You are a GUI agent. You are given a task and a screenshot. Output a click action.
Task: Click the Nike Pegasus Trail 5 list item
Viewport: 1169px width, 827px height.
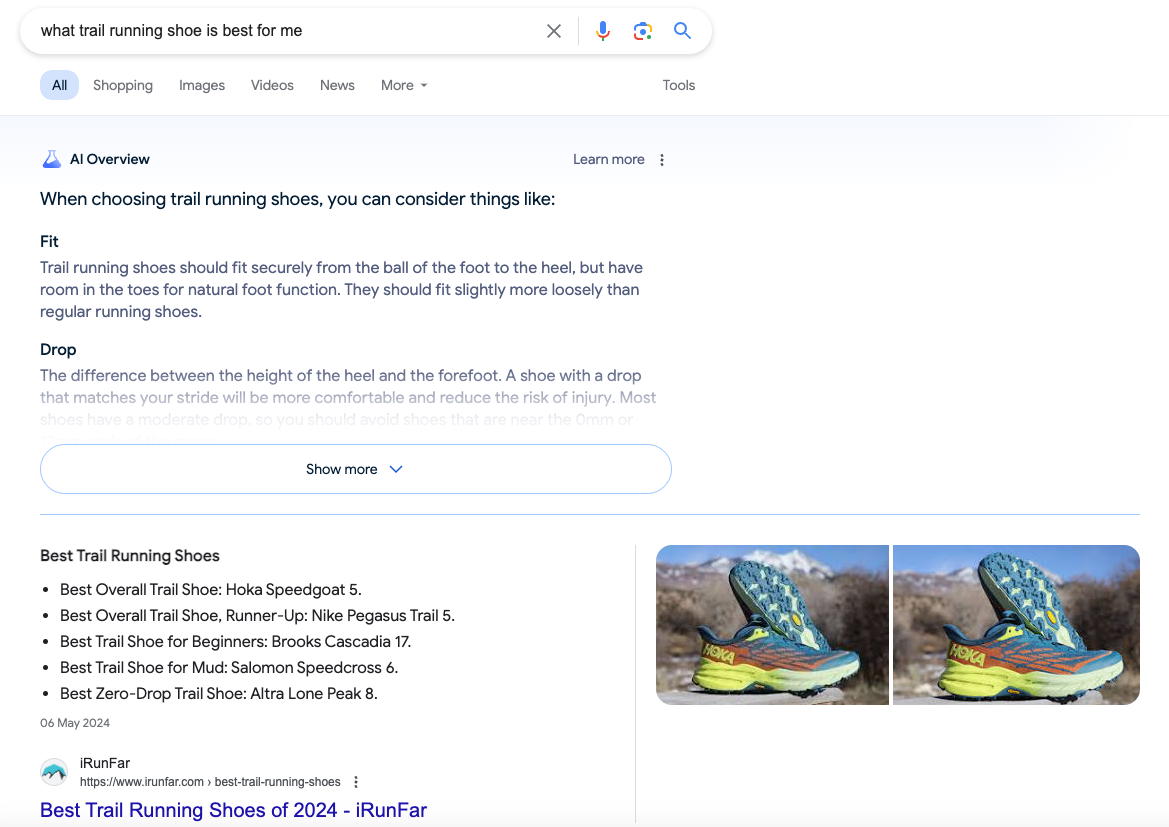(257, 616)
